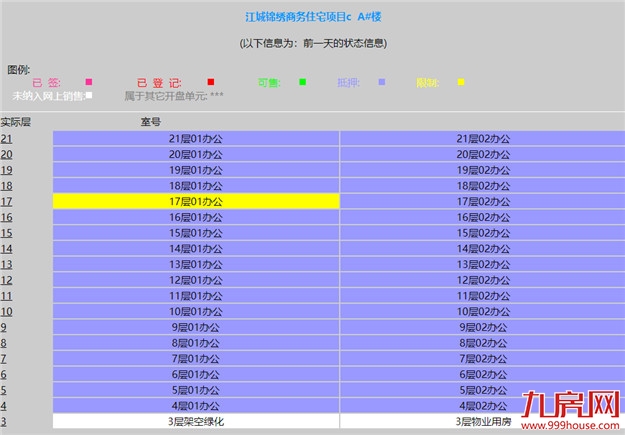Select the yellow 17层01办公 unit cell
This screenshot has width=625, height=435.
tap(196, 201)
